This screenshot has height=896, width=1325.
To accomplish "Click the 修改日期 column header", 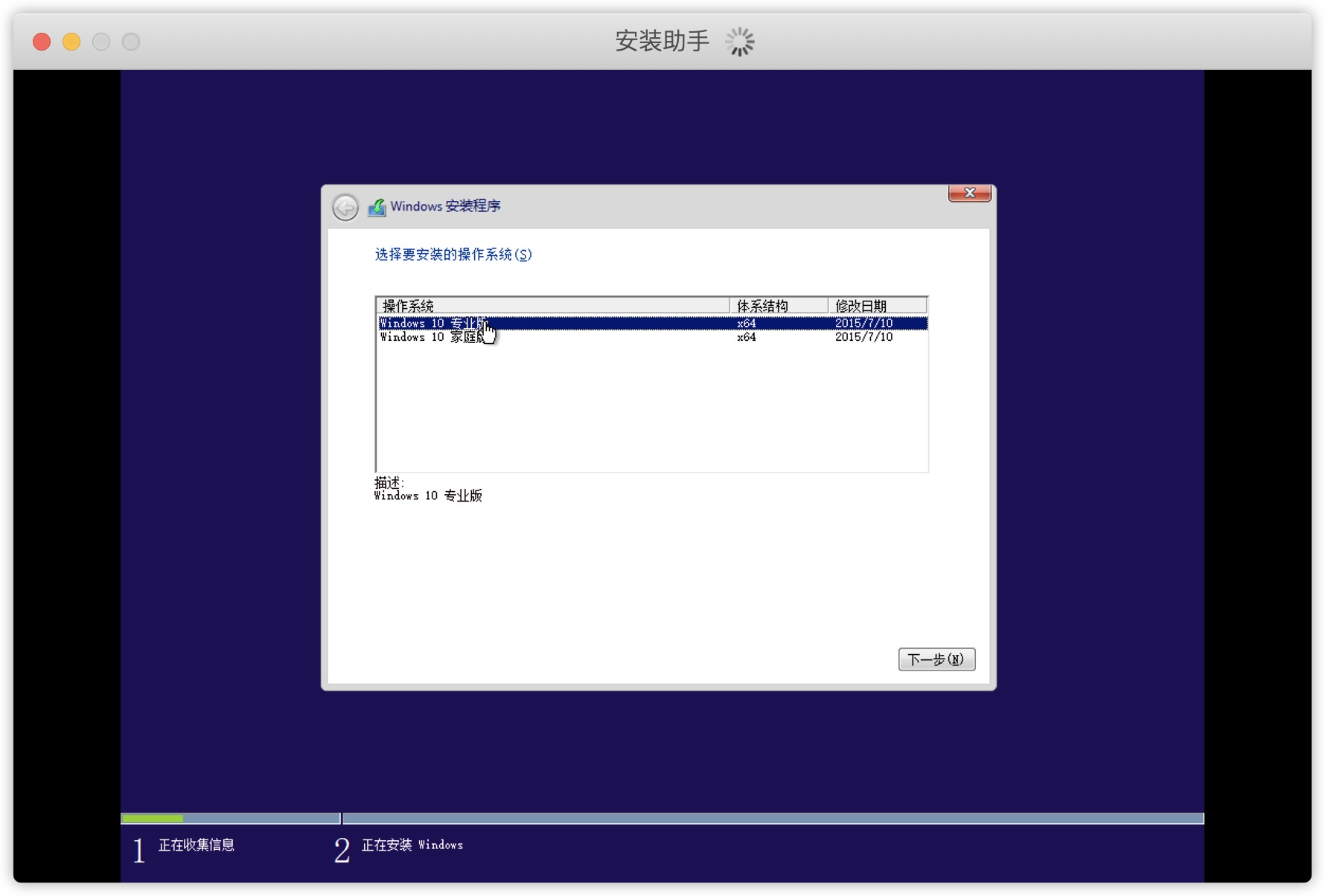I will pyautogui.click(x=878, y=306).
